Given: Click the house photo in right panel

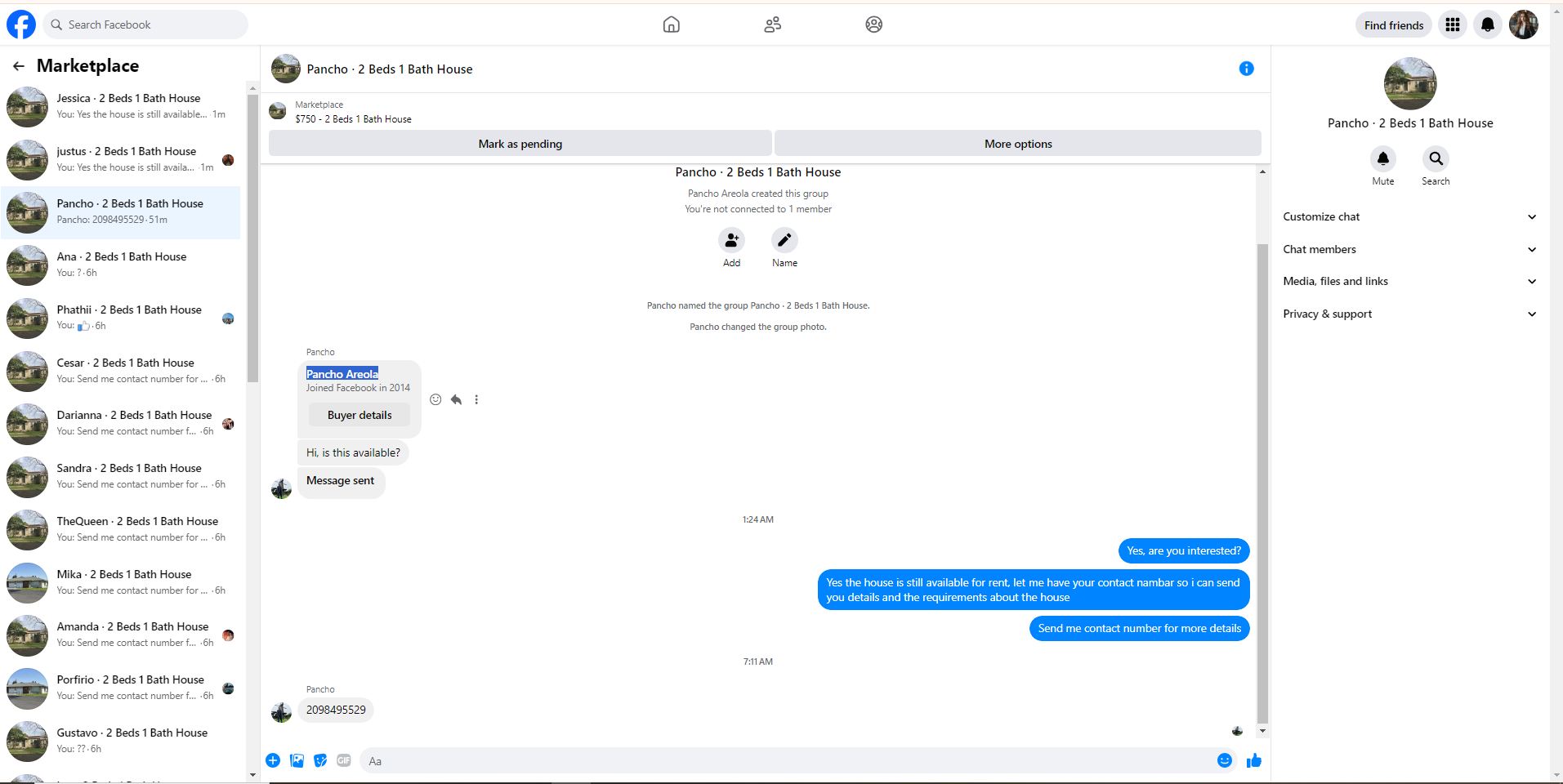Looking at the screenshot, I should (1410, 83).
